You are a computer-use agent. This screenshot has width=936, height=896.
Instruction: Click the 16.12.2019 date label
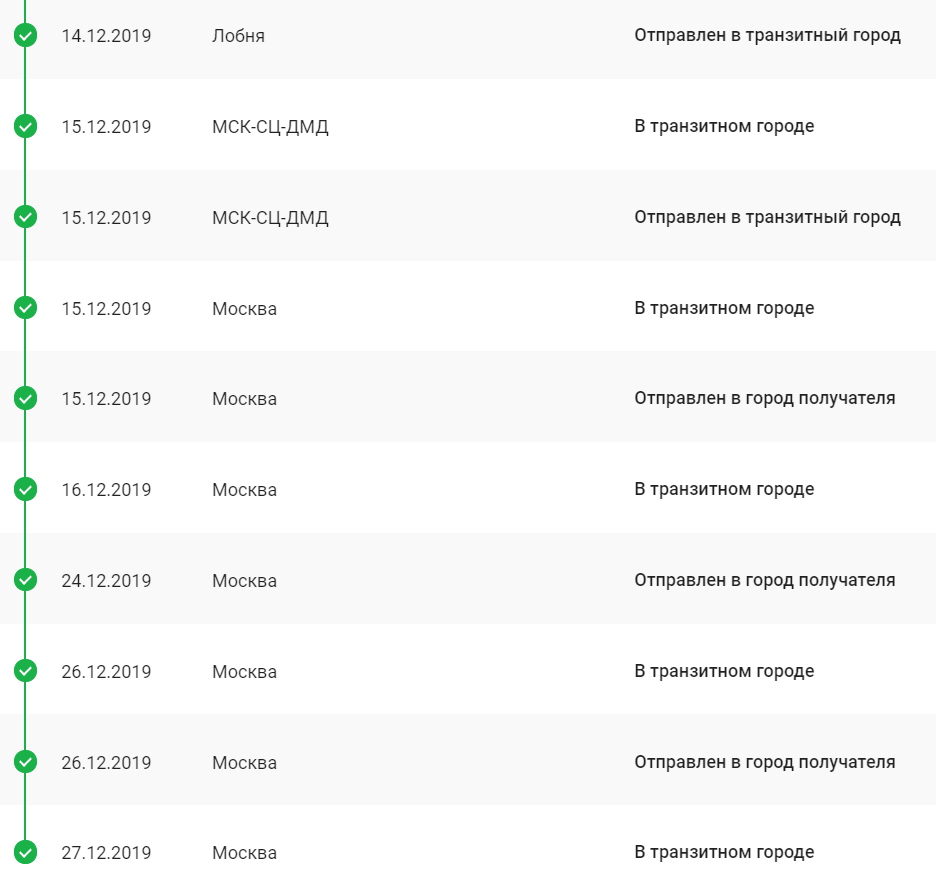(x=106, y=490)
